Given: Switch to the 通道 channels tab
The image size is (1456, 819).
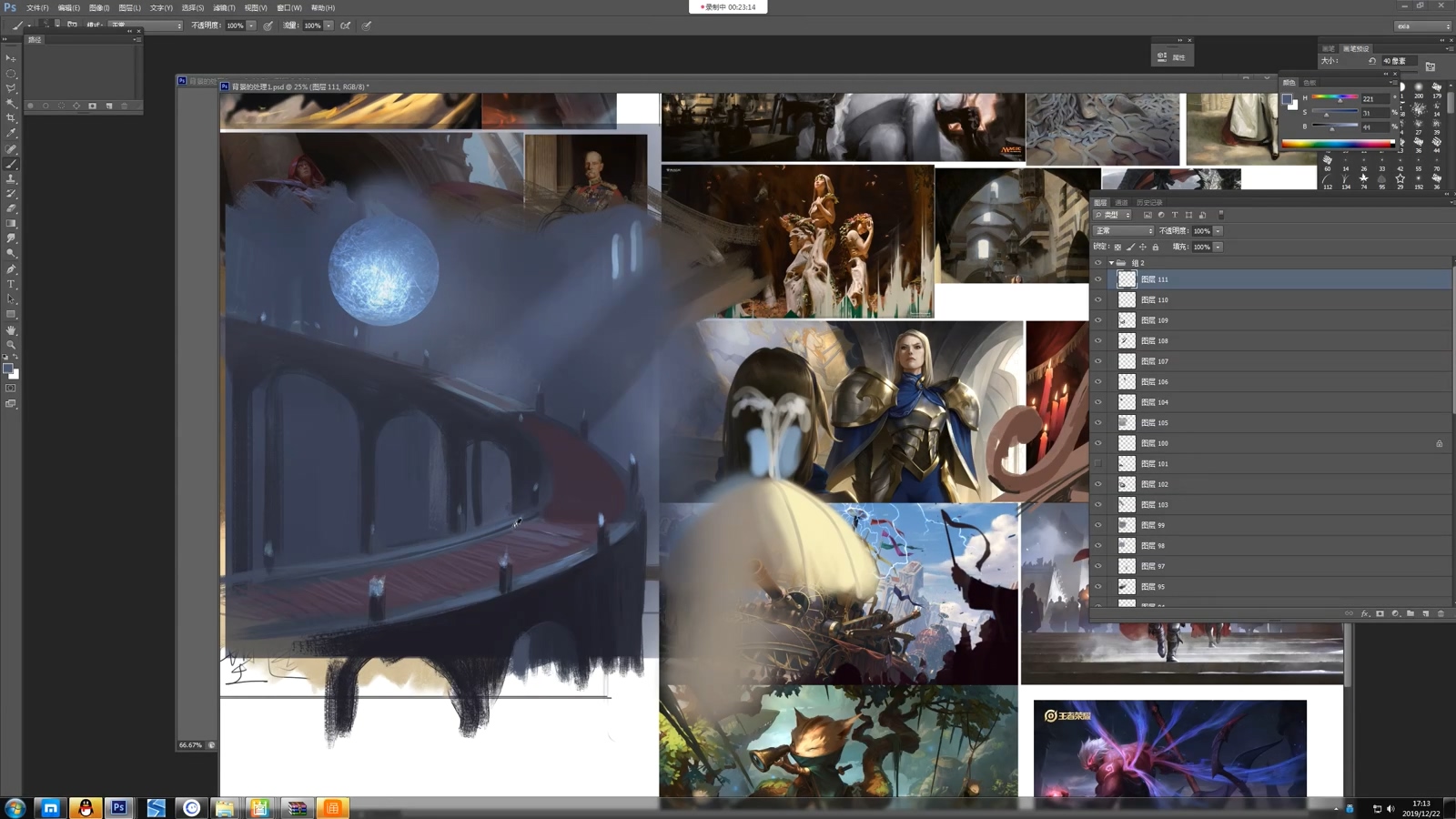Looking at the screenshot, I should [1122, 203].
